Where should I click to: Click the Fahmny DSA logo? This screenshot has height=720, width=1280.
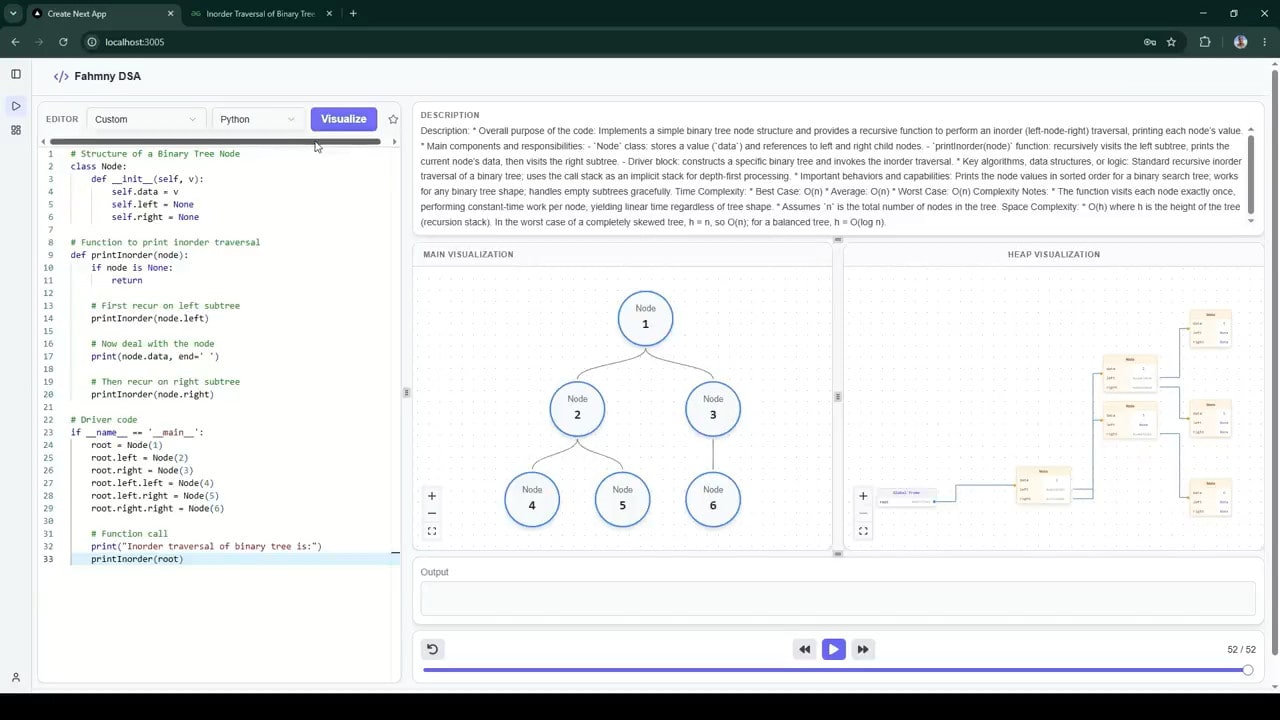click(x=97, y=76)
